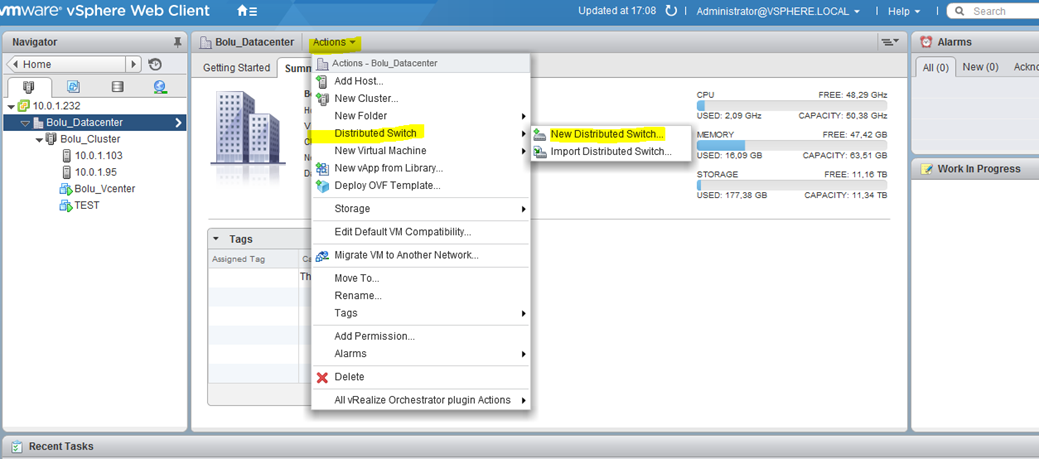Image resolution: width=1039 pixels, height=459 pixels.
Task: Open the Actions dropdown
Action: pos(335,42)
